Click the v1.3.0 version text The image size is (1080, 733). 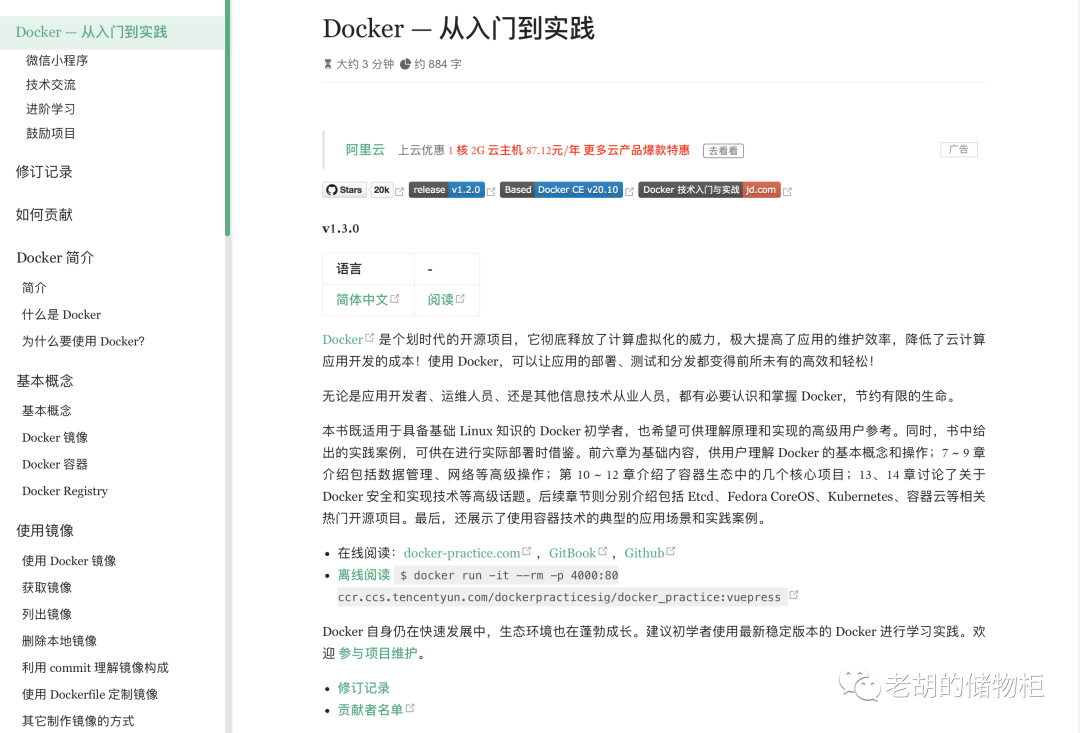point(341,229)
